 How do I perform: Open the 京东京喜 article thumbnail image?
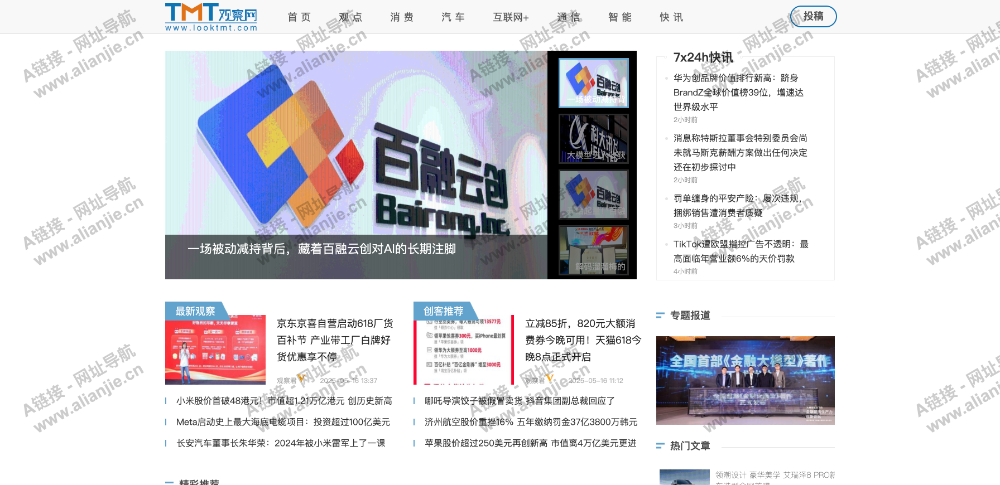coord(216,350)
